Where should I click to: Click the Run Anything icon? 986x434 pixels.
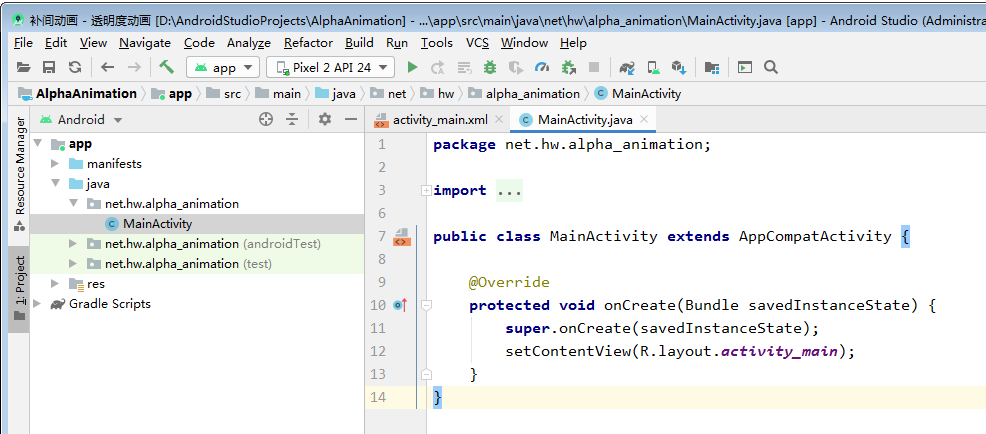(x=745, y=67)
